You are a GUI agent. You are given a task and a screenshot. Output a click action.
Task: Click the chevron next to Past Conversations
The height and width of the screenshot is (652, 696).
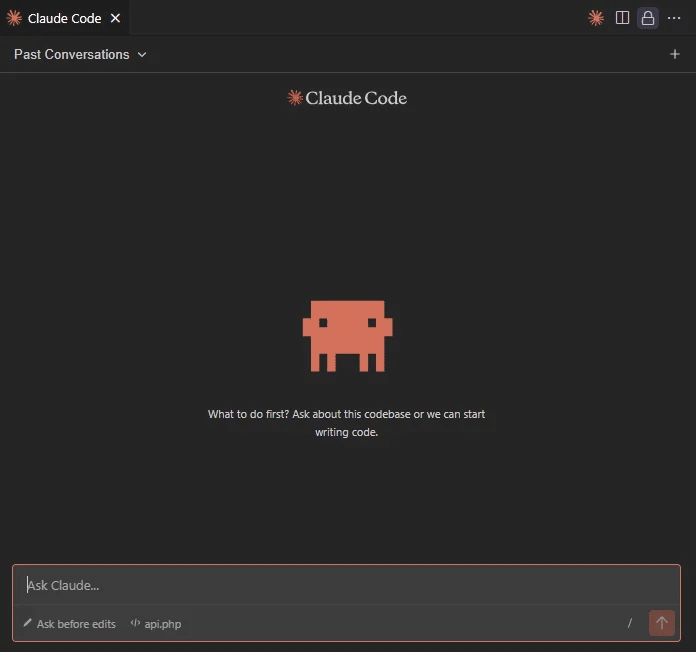[x=142, y=55]
